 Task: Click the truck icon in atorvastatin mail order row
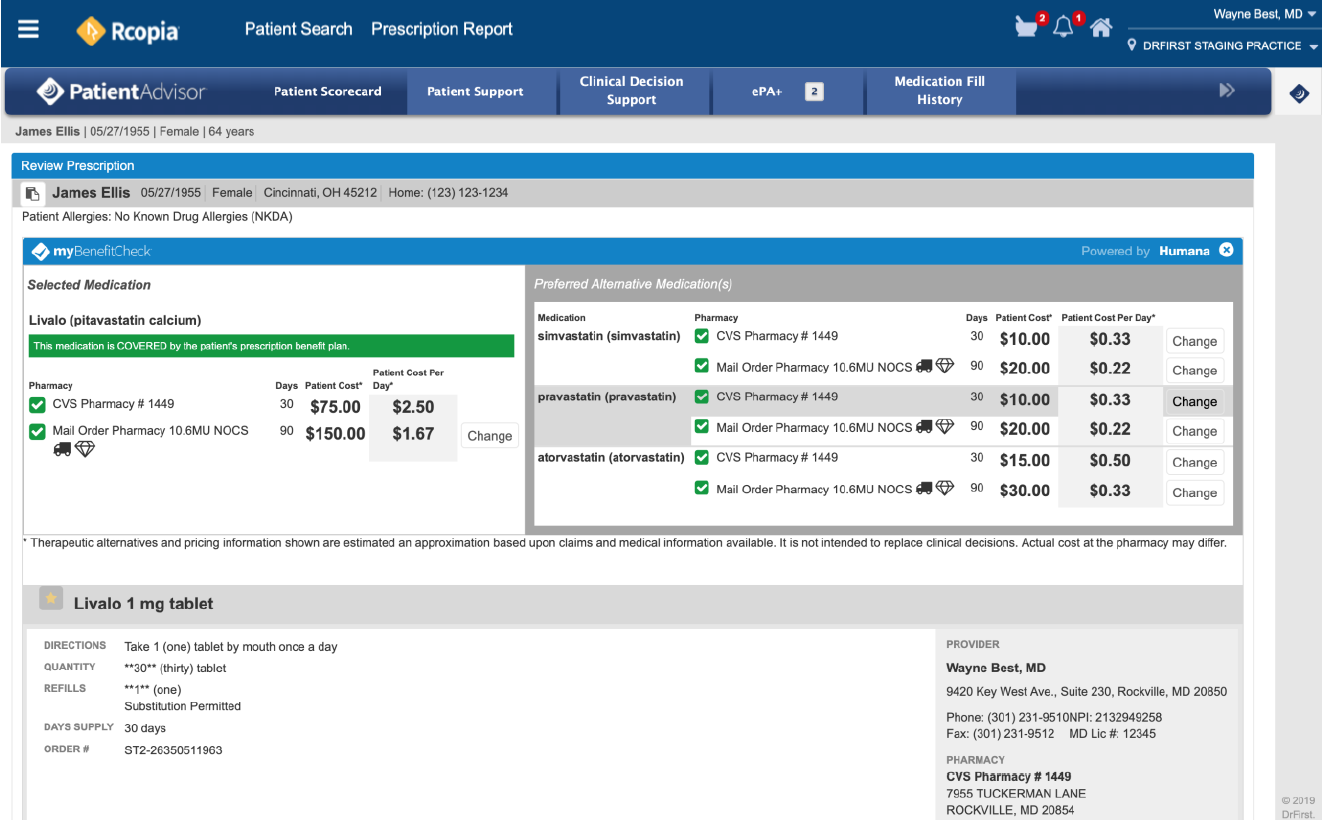[x=924, y=489]
